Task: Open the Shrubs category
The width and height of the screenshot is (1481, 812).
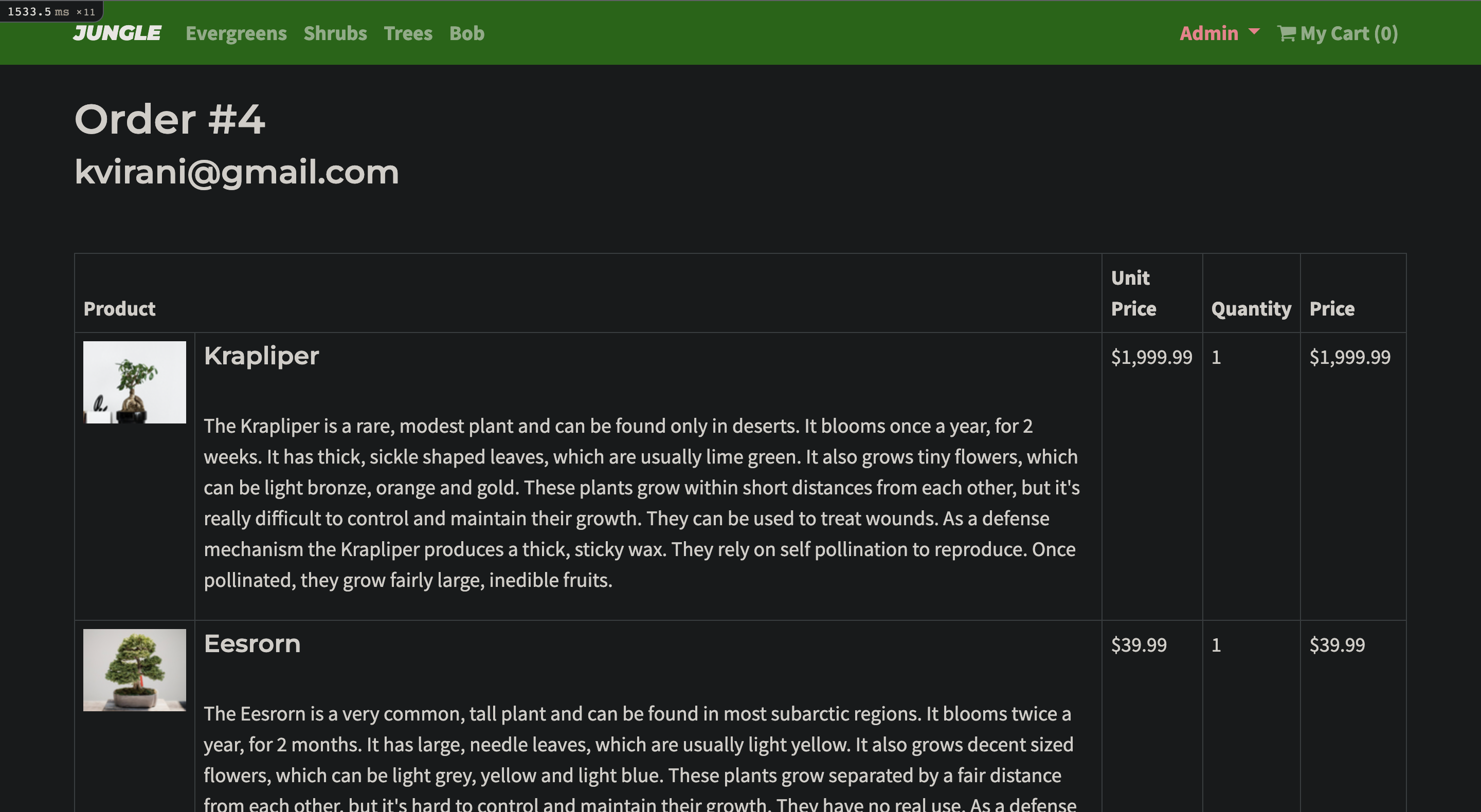Action: click(x=335, y=33)
